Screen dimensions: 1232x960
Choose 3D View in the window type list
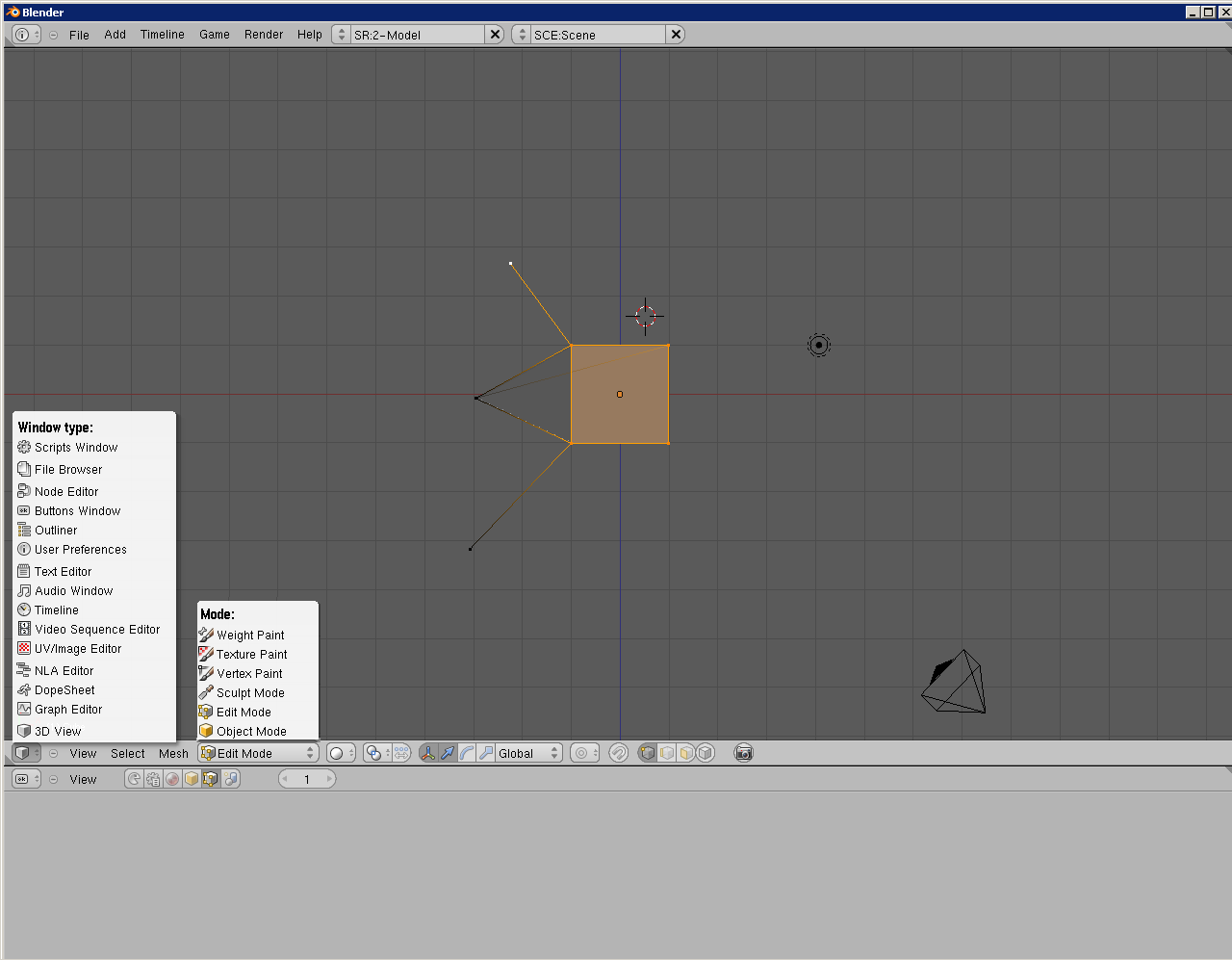click(x=94, y=732)
